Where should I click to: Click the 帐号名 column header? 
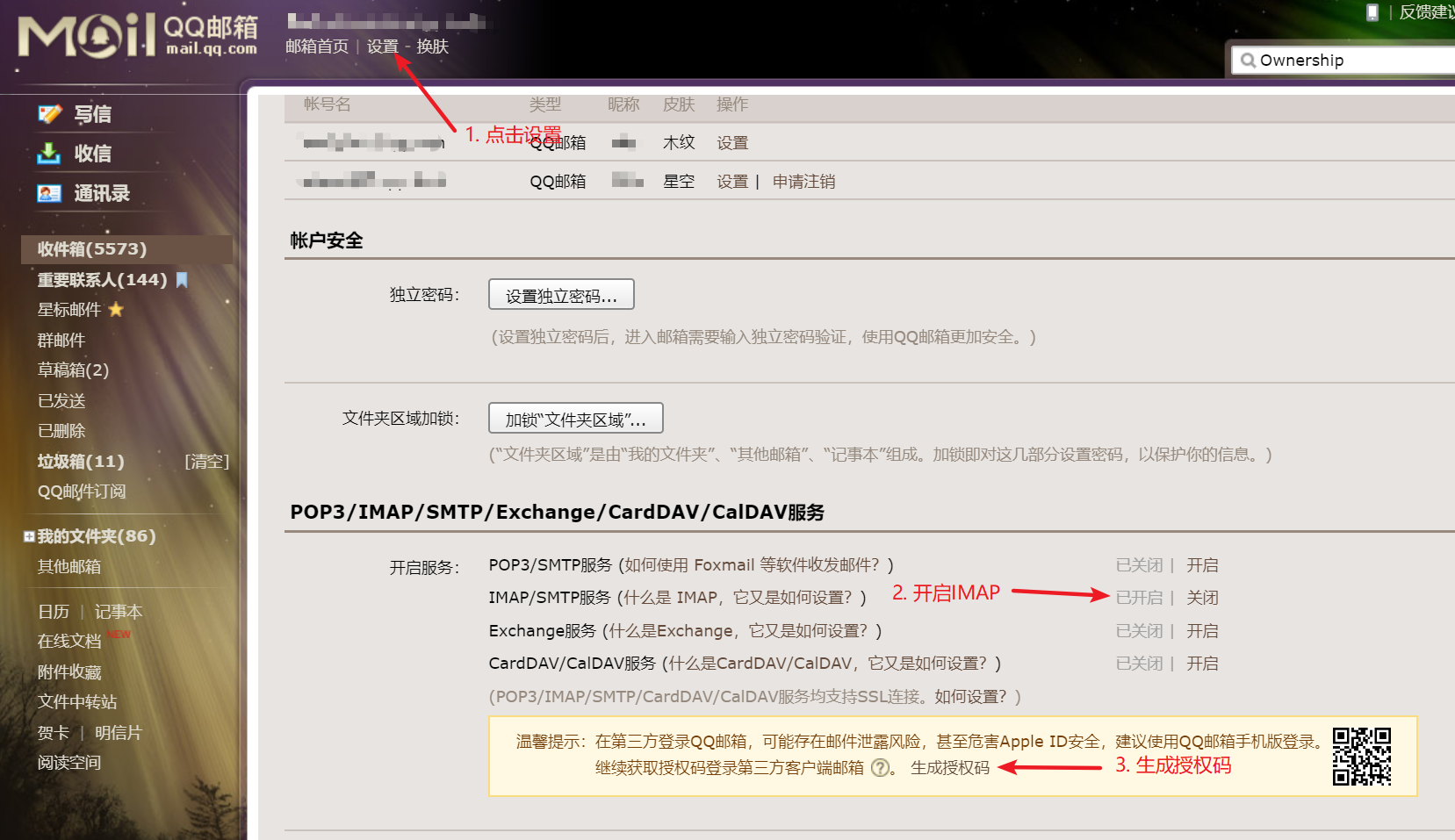328,104
